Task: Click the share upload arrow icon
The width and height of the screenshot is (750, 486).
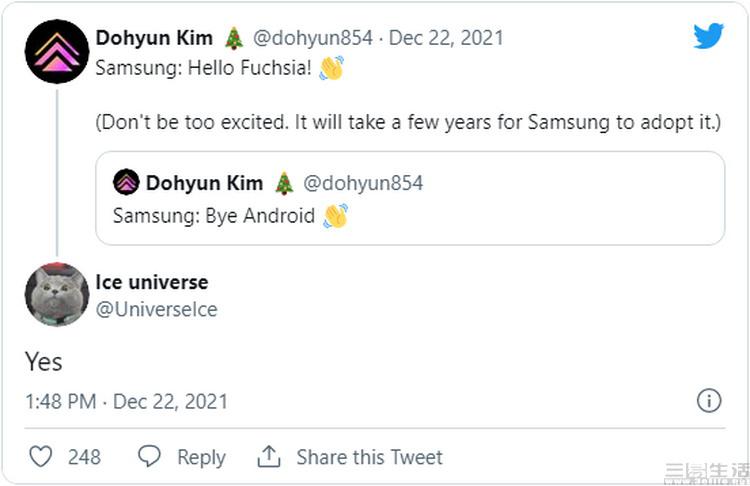Action: click(269, 457)
